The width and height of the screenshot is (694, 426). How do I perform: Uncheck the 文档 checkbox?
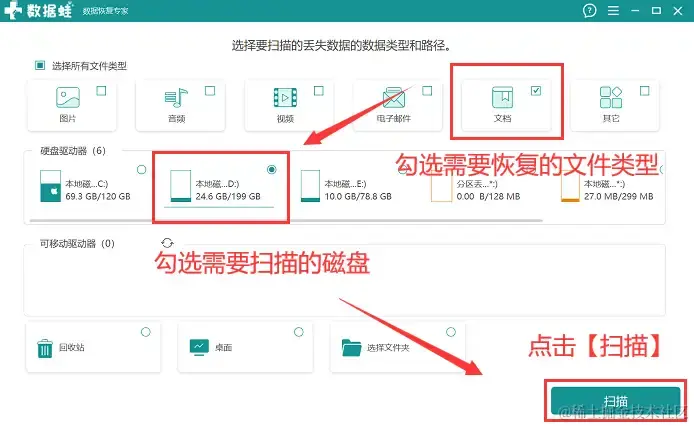(536, 91)
